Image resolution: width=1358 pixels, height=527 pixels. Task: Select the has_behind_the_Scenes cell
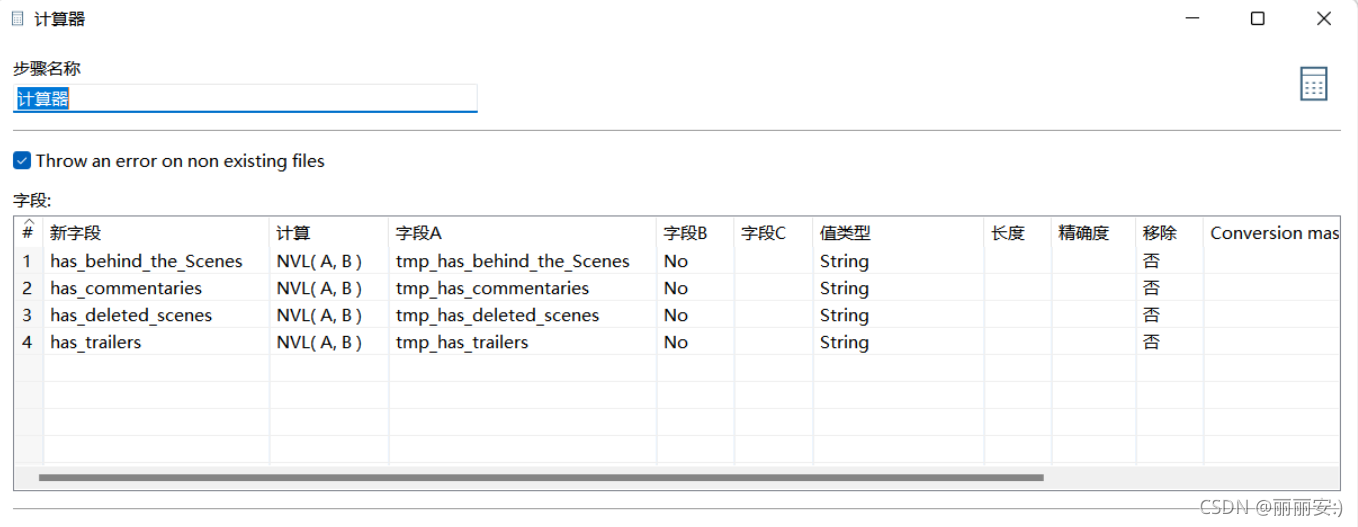pyautogui.click(x=157, y=261)
